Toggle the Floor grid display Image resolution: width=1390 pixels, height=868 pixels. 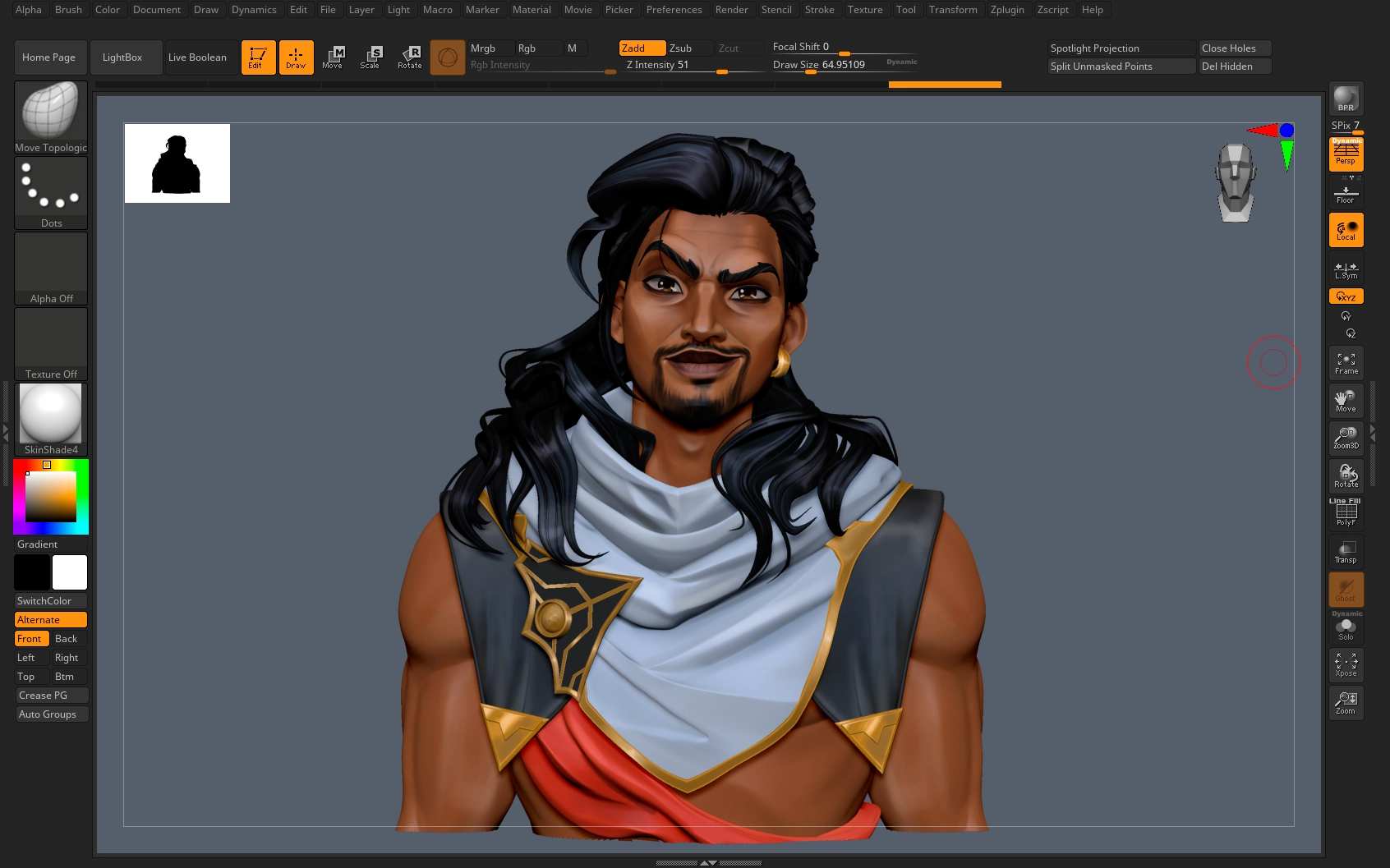click(1346, 194)
